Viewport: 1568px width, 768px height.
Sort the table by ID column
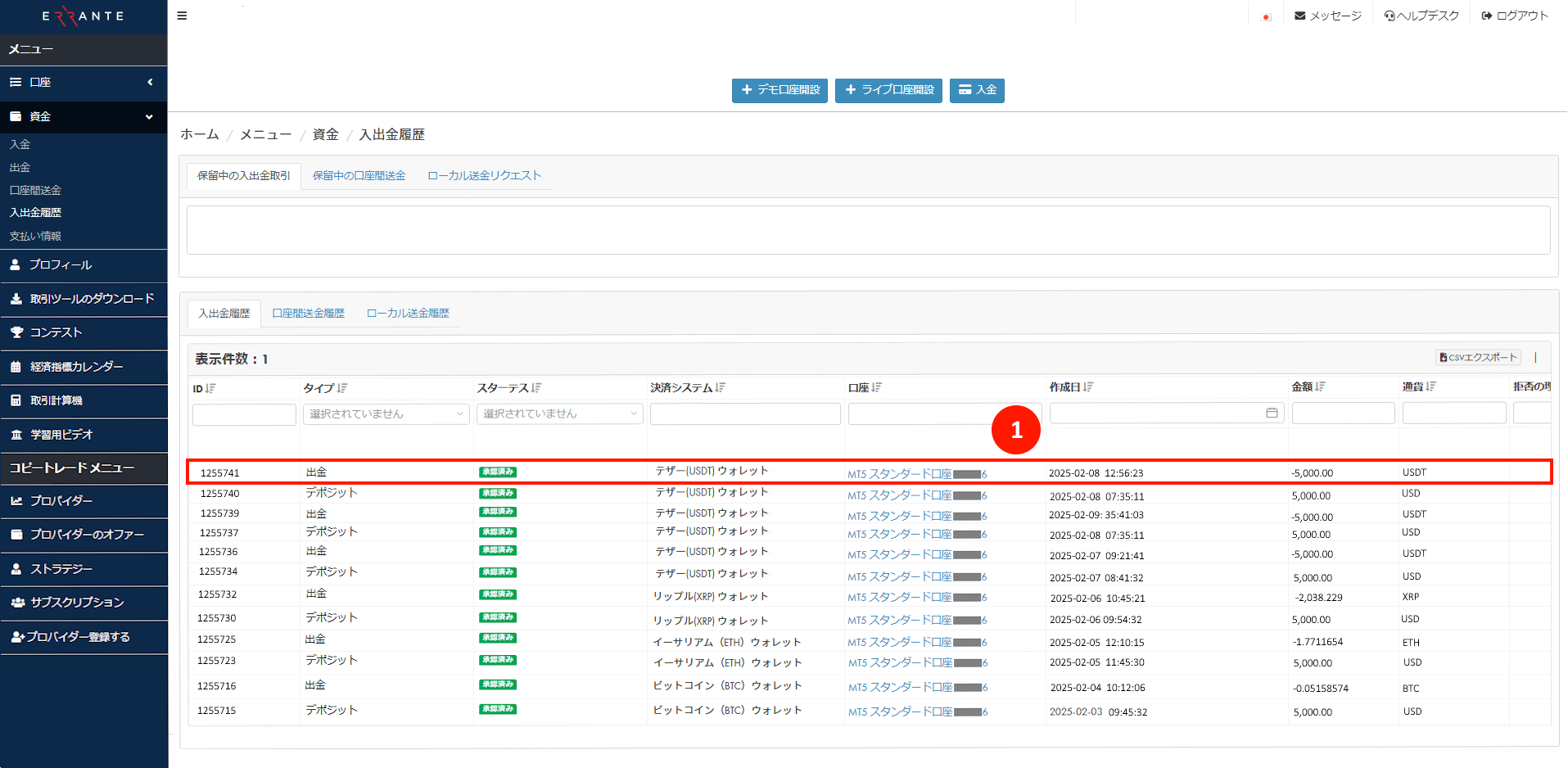pyautogui.click(x=210, y=388)
